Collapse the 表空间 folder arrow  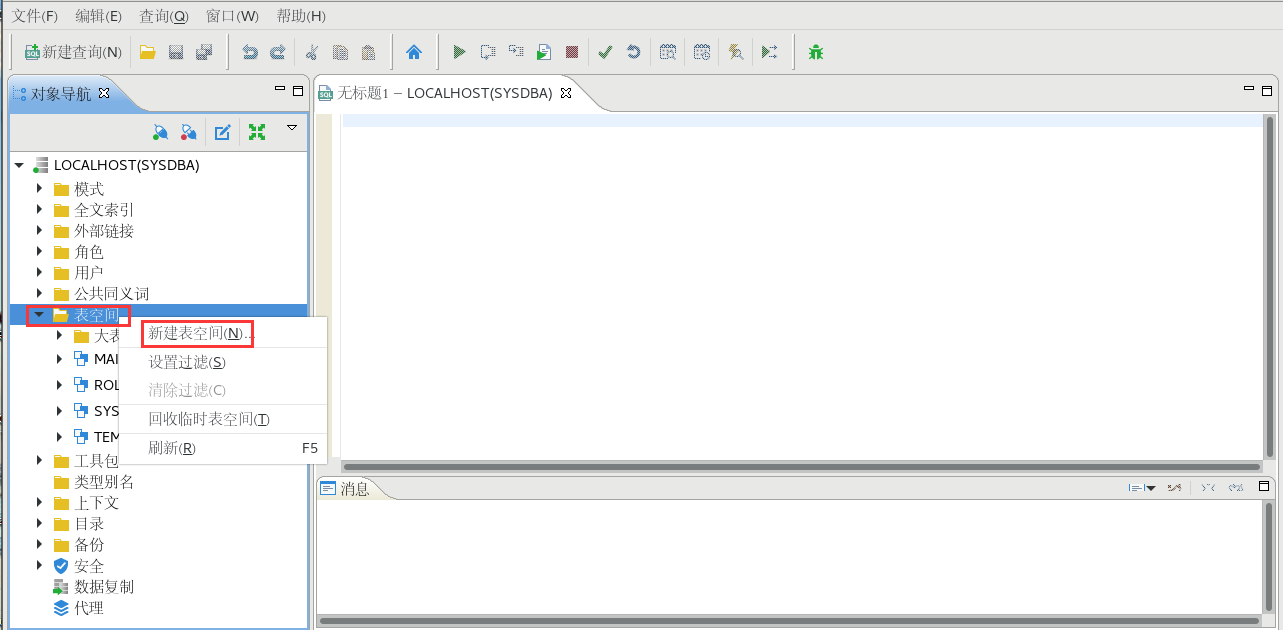[x=39, y=314]
